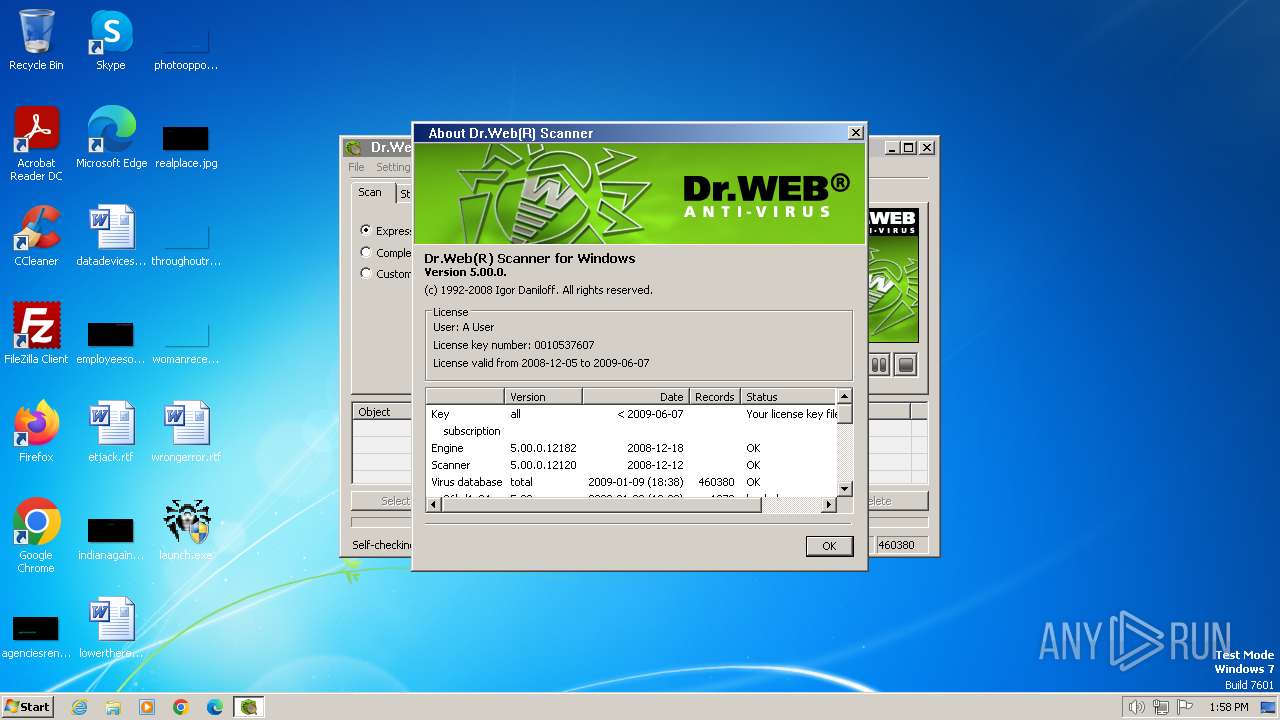
Task: Sort by the Version column header
Action: pos(544,397)
